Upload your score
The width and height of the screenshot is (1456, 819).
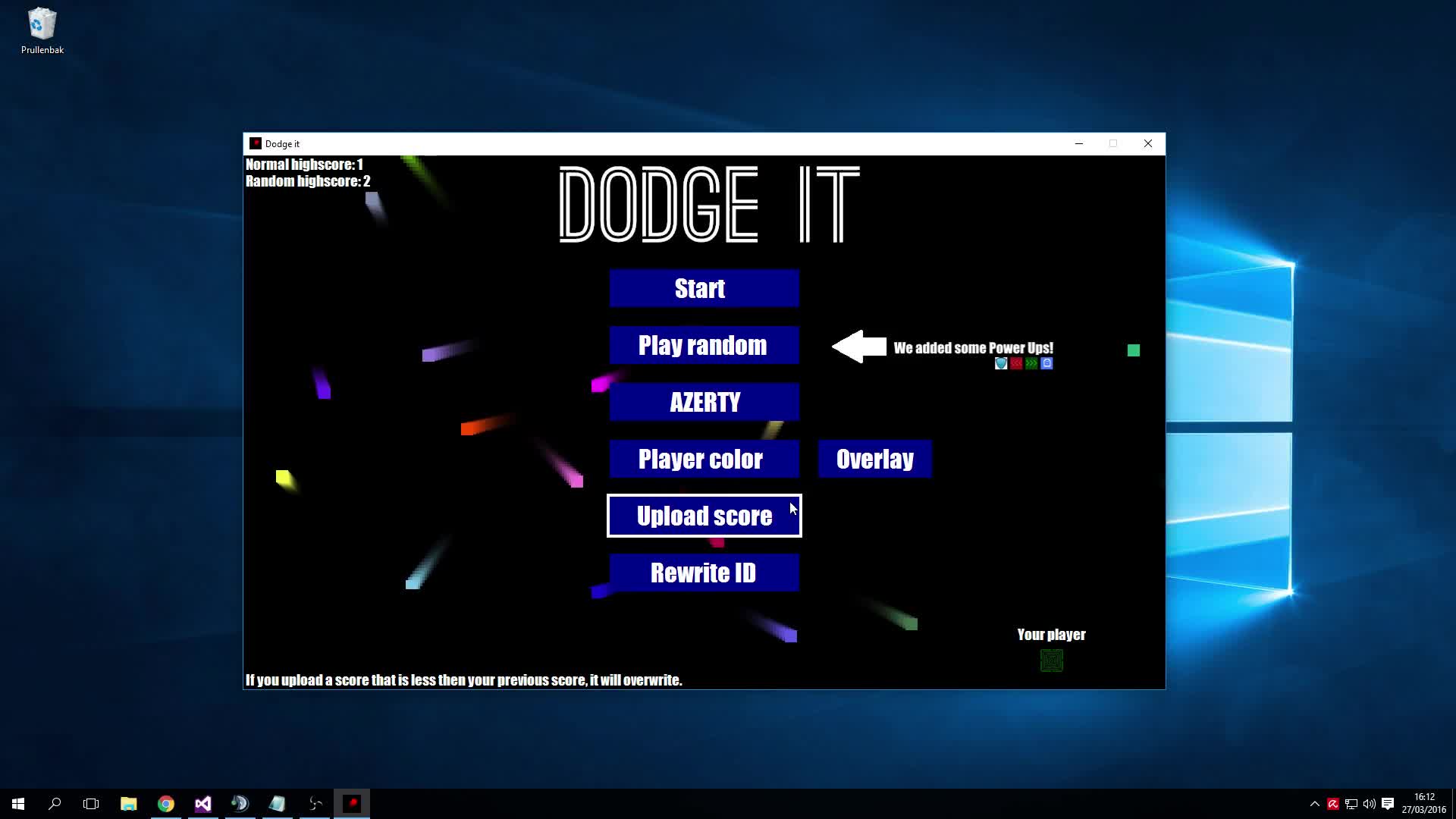pos(704,516)
